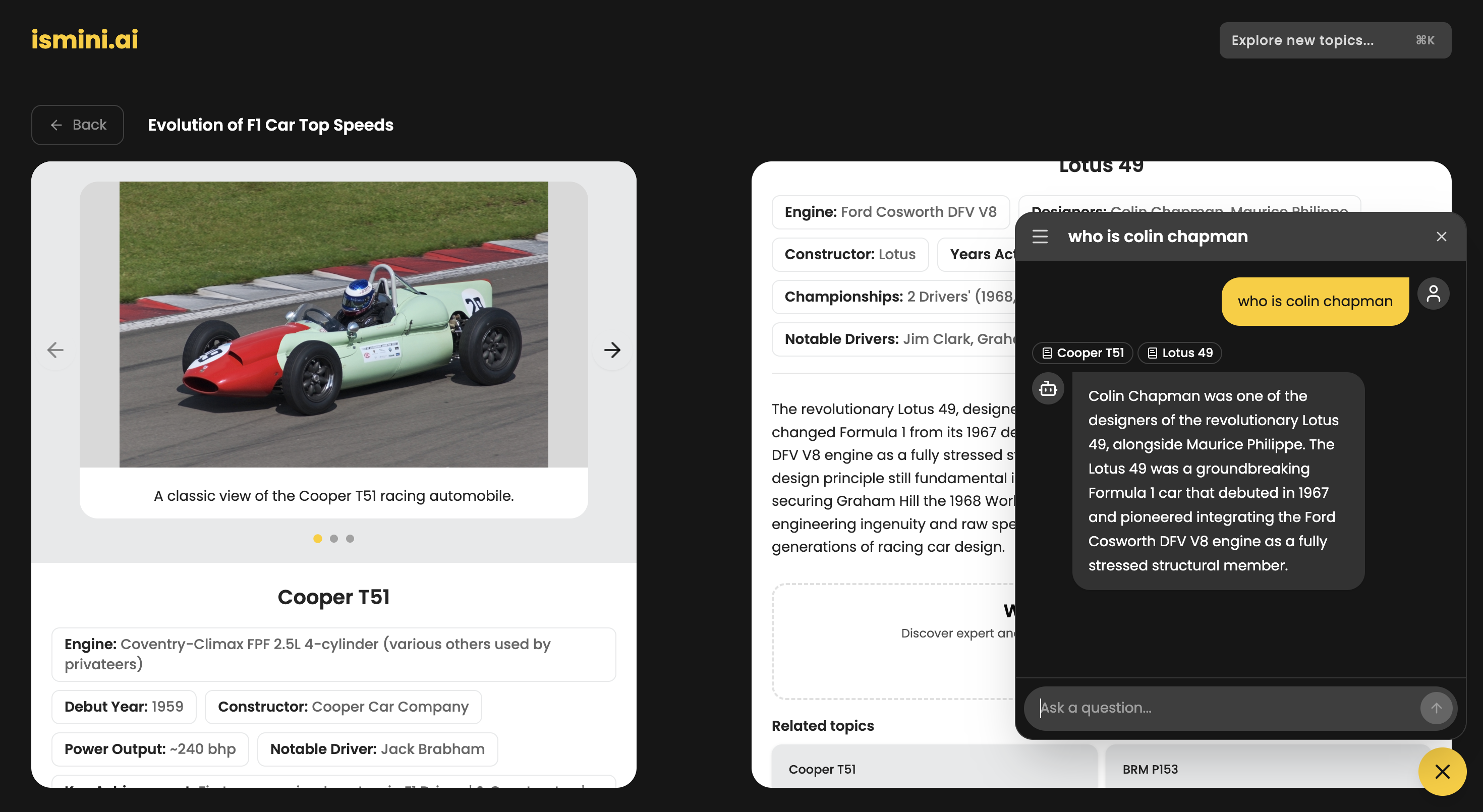
Task: Select the second carousel dot indicator
Action: (334, 539)
